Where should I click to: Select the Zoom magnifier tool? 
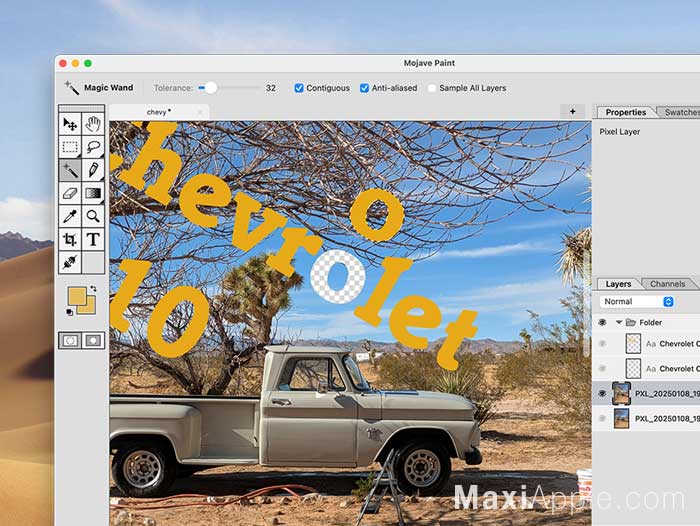pyautogui.click(x=93, y=217)
